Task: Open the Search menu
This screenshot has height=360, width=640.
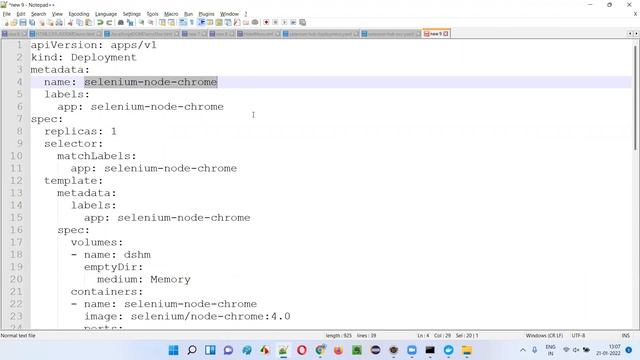Action: pyautogui.click(x=38, y=14)
